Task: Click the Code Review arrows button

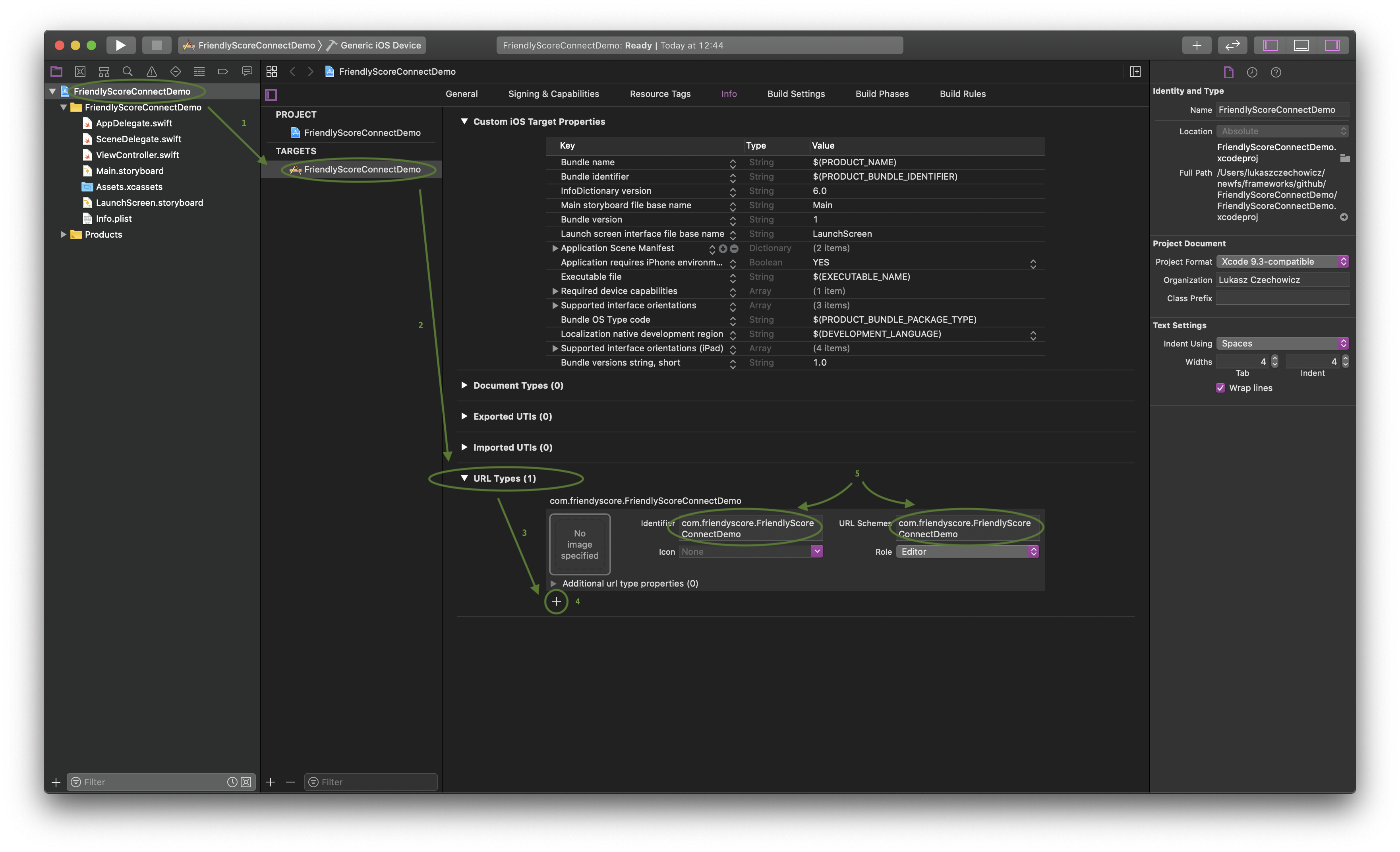Action: pos(1232,45)
